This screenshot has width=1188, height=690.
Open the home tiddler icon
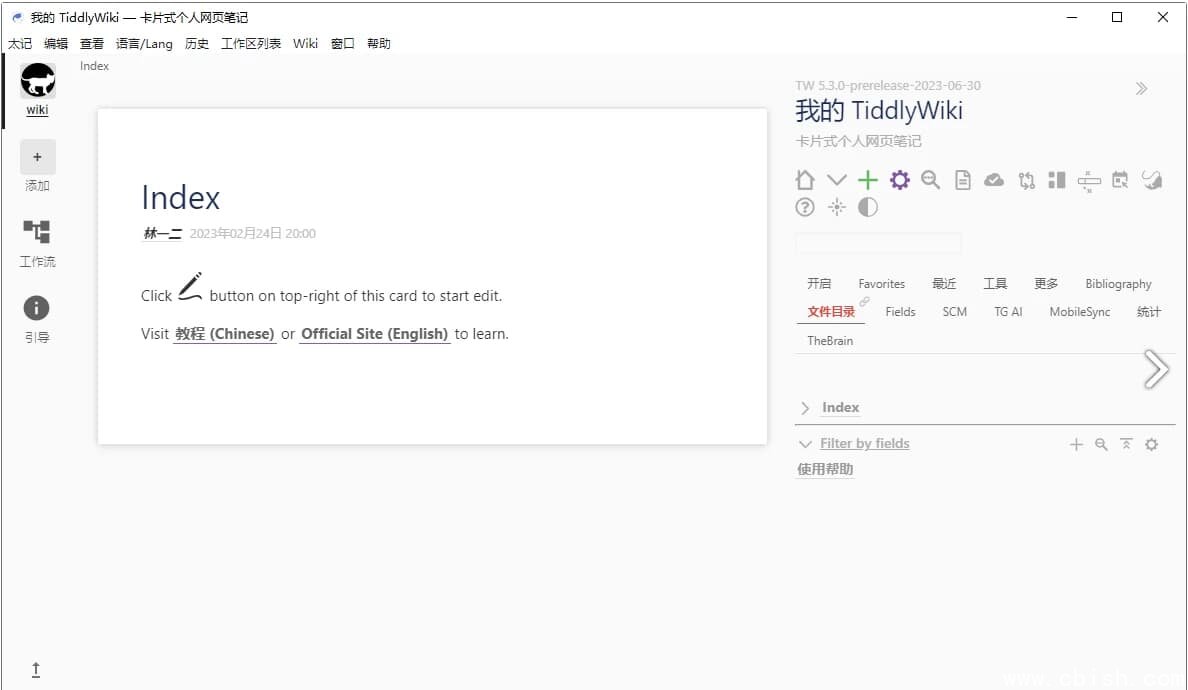805,180
